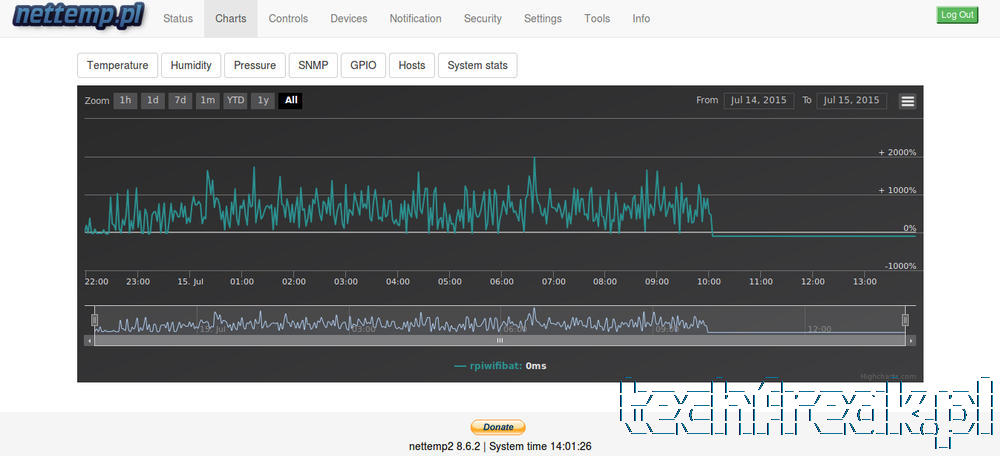The width and height of the screenshot is (1000, 456).
Task: Set chart zoom to 7d
Action: coord(180,100)
